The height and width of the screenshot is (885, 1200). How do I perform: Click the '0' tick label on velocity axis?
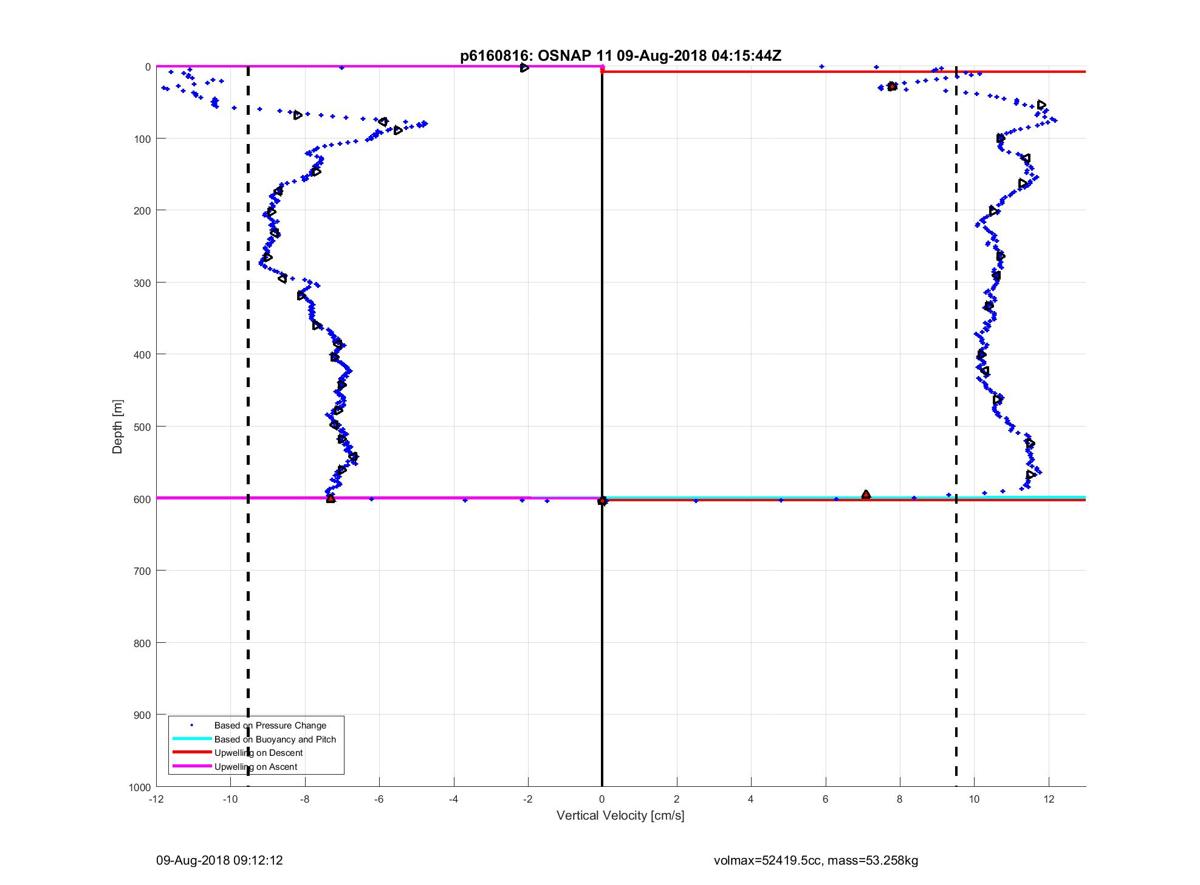pyautogui.click(x=602, y=799)
